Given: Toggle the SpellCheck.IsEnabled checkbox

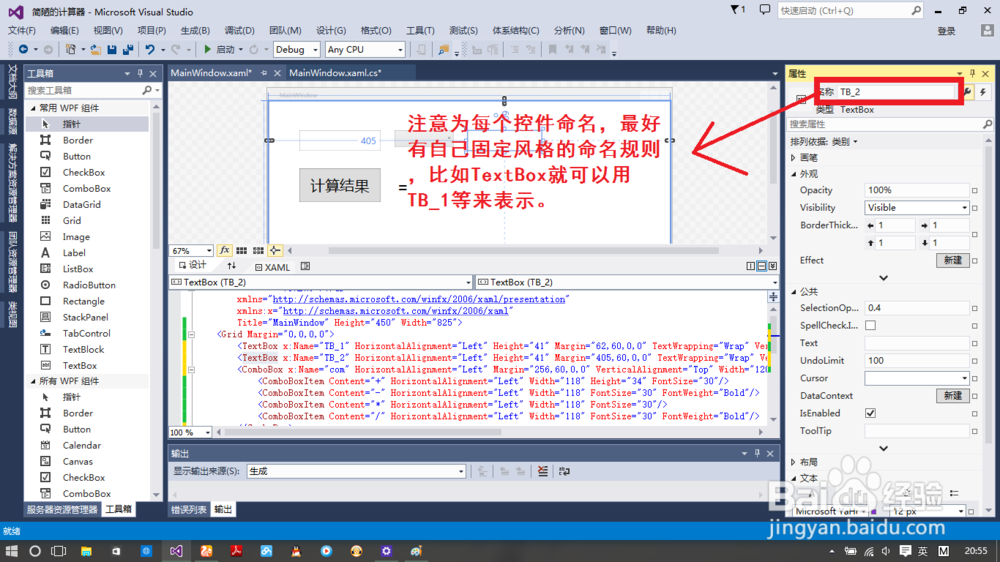Looking at the screenshot, I should coord(871,325).
